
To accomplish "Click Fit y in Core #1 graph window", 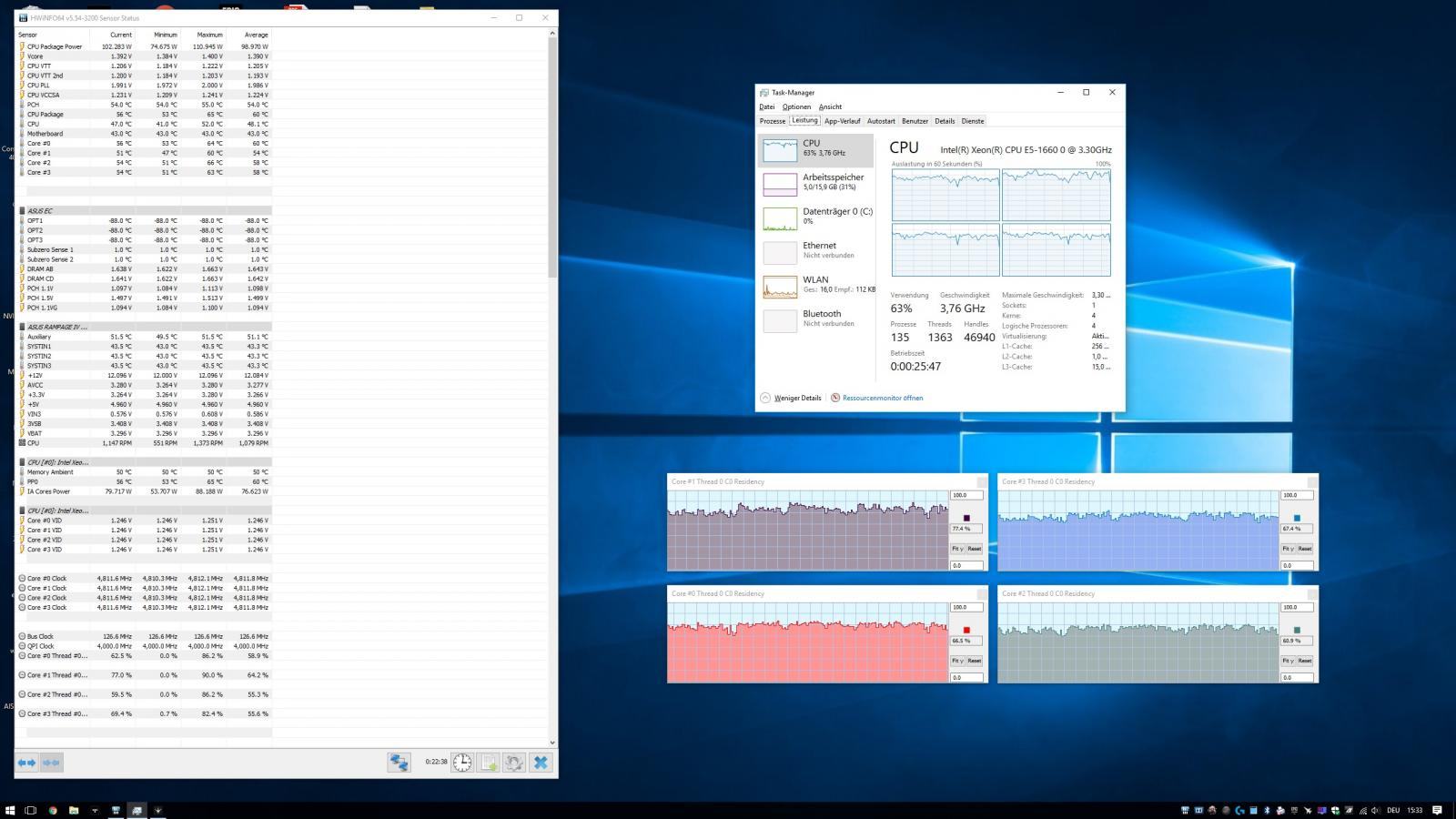I will pyautogui.click(x=957, y=549).
